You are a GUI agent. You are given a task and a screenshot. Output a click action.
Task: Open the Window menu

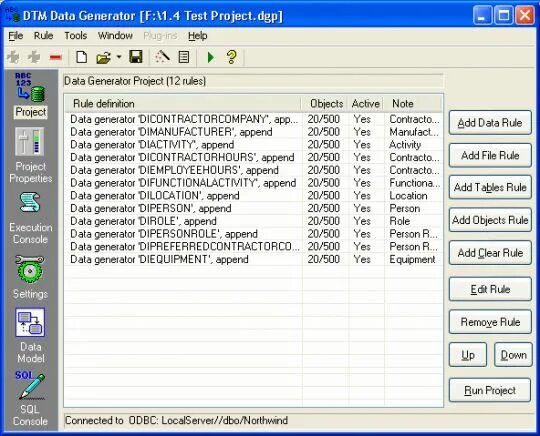[x=115, y=36]
